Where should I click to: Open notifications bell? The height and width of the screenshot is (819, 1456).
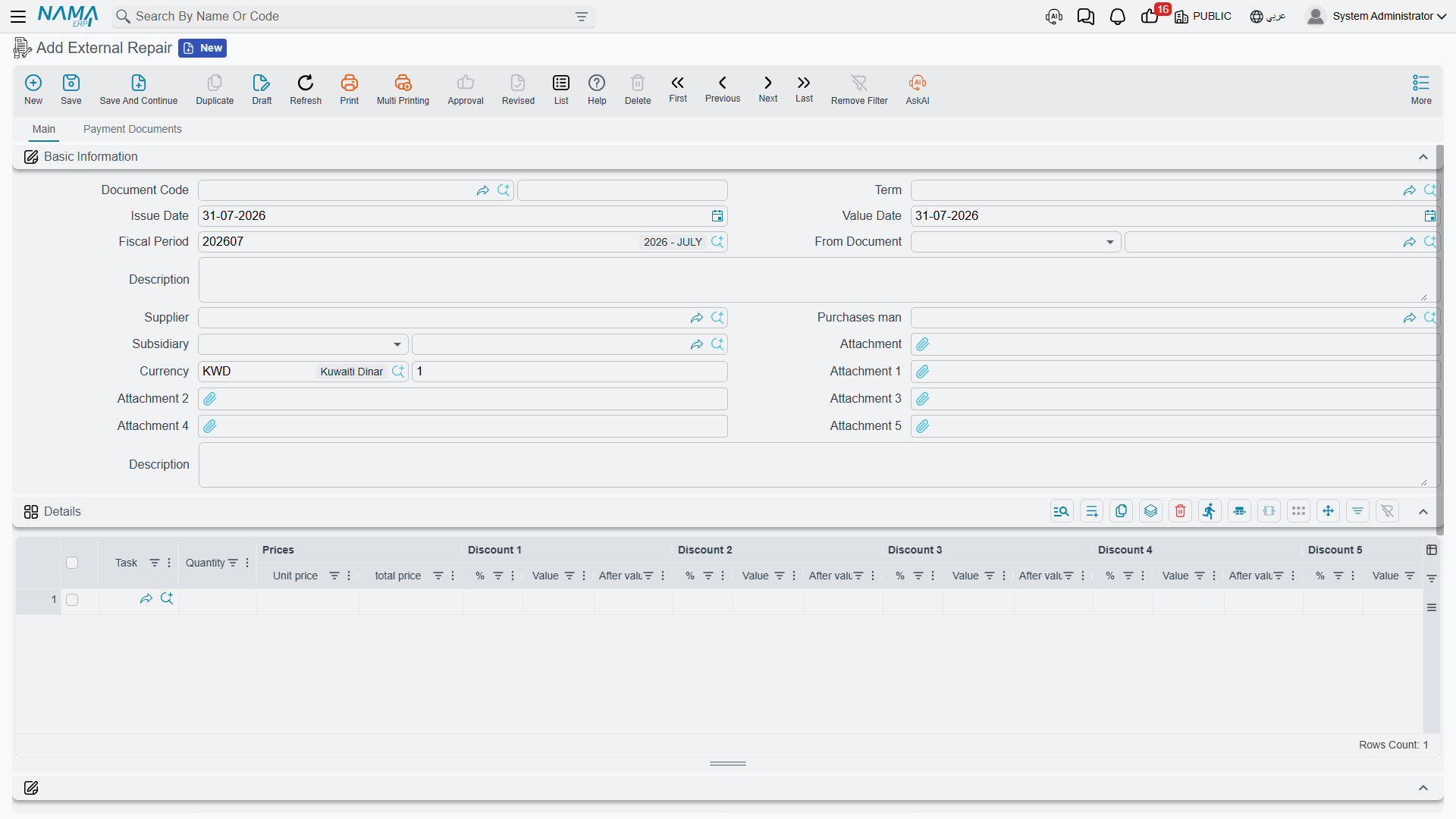[x=1118, y=17]
